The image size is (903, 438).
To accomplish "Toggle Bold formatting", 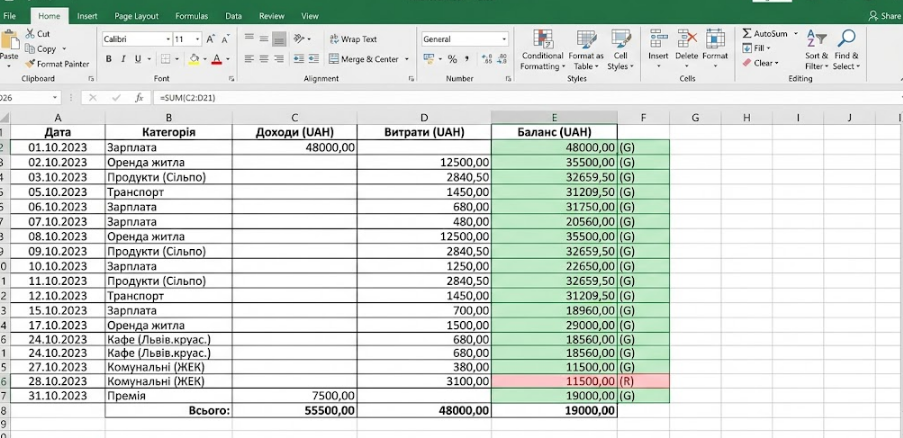I will 108,59.
